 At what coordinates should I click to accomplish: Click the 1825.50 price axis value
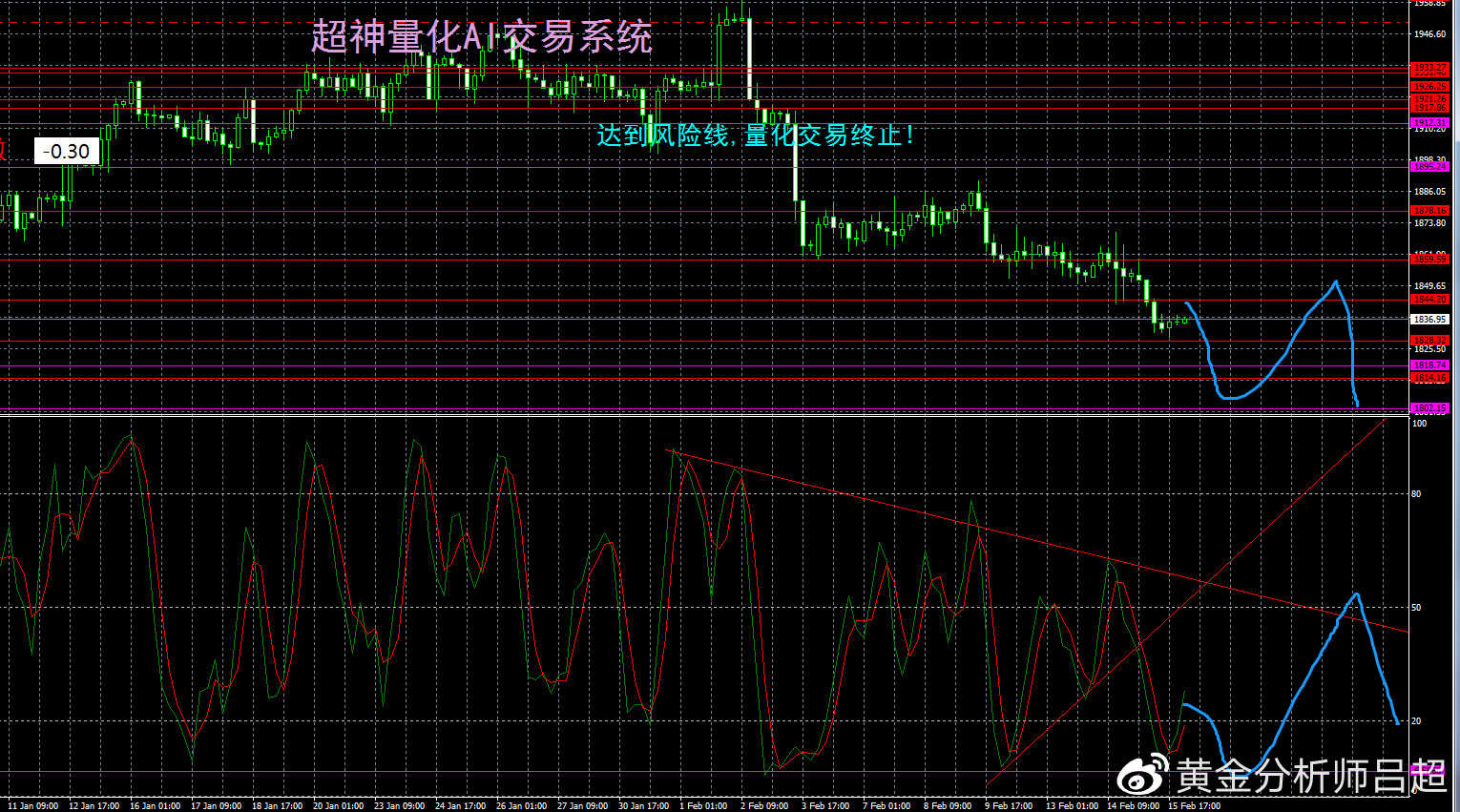point(1429,349)
